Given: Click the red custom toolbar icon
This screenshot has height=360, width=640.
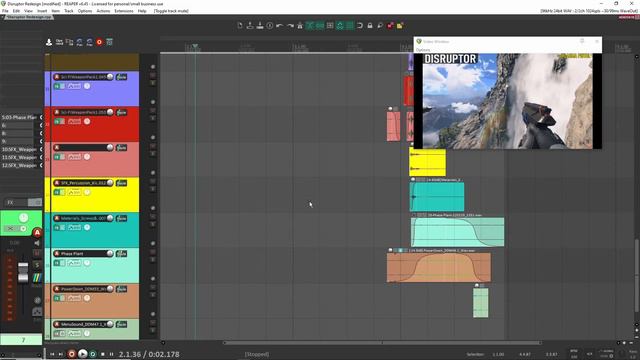Looking at the screenshot, I should pos(390,26).
